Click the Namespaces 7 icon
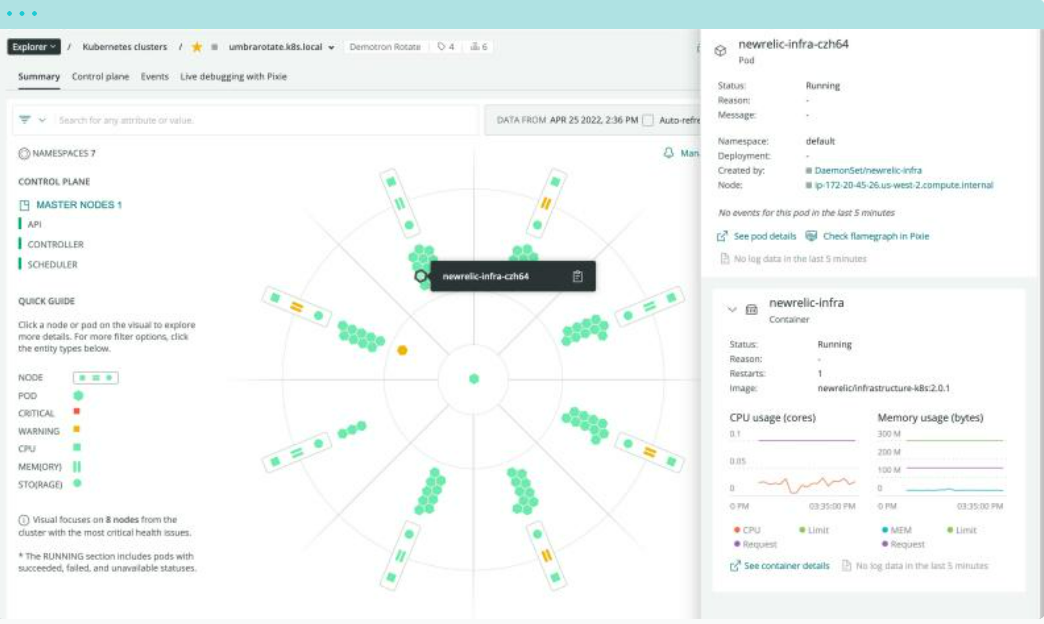The height and width of the screenshot is (624, 1044). tap(24, 153)
